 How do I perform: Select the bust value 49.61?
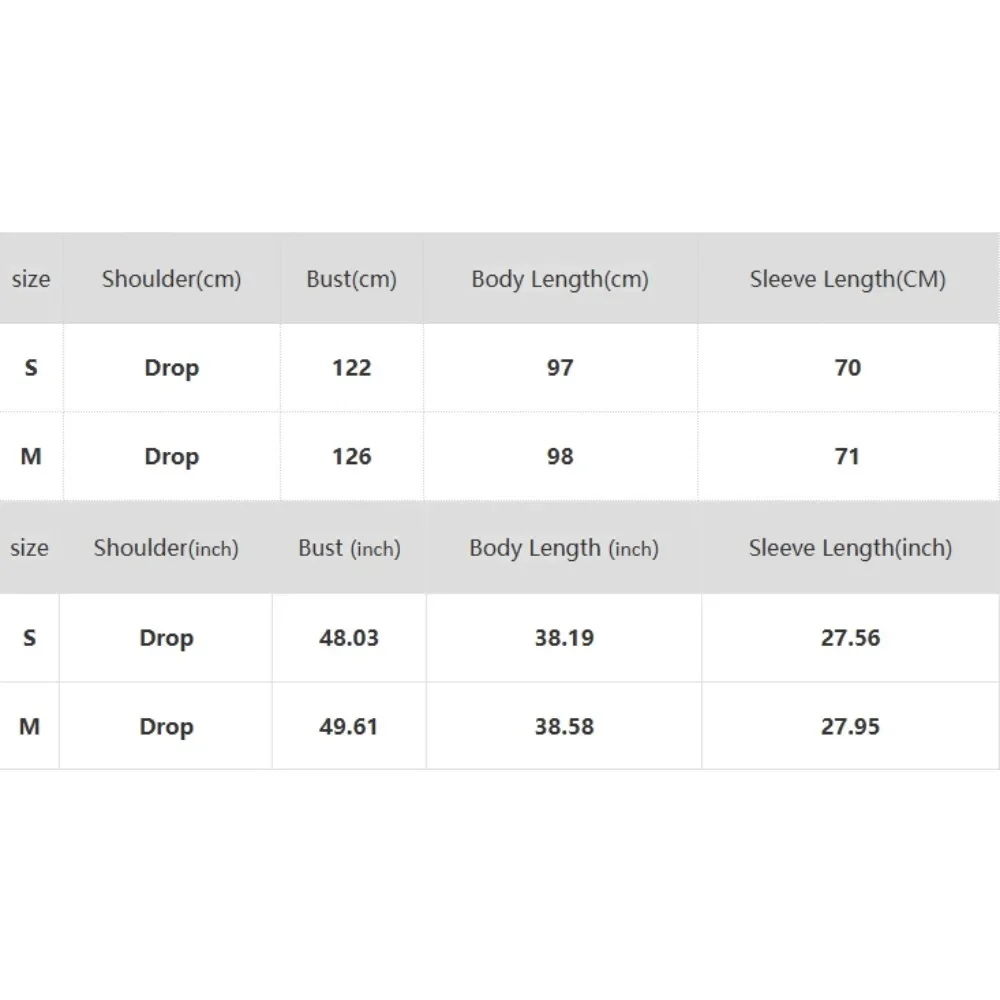(x=349, y=727)
